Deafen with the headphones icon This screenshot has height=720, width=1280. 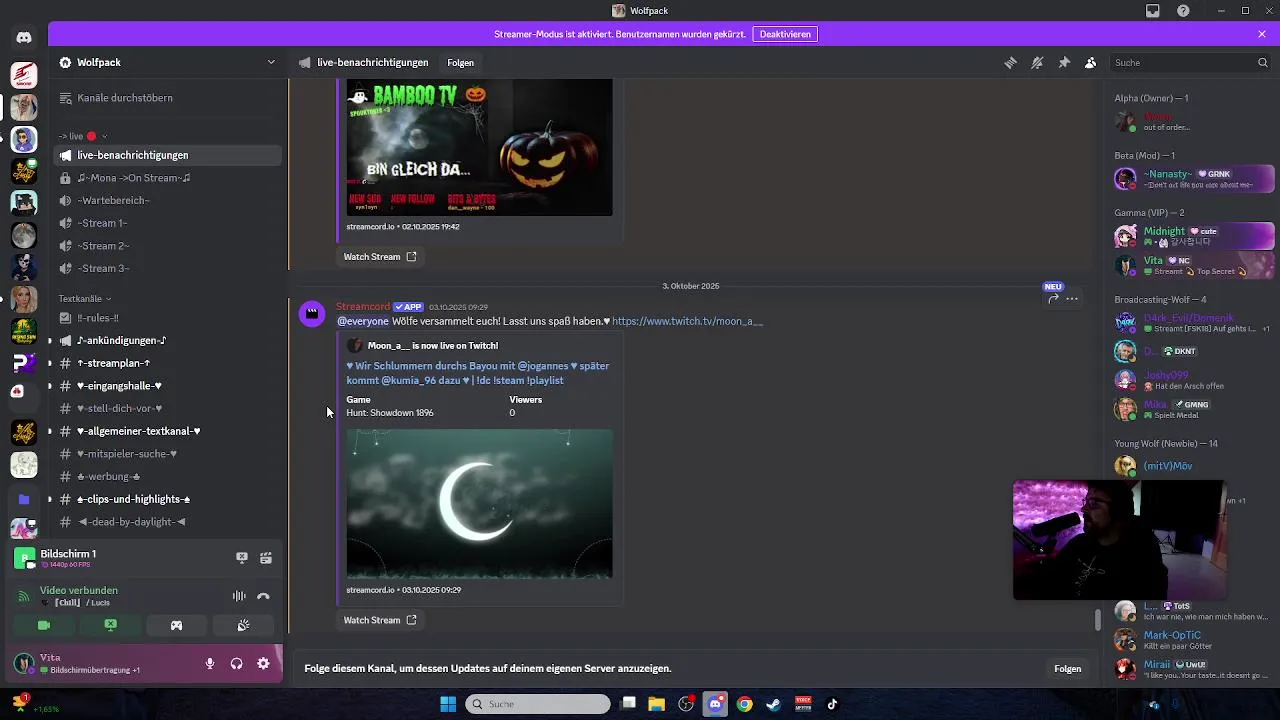[x=236, y=663]
